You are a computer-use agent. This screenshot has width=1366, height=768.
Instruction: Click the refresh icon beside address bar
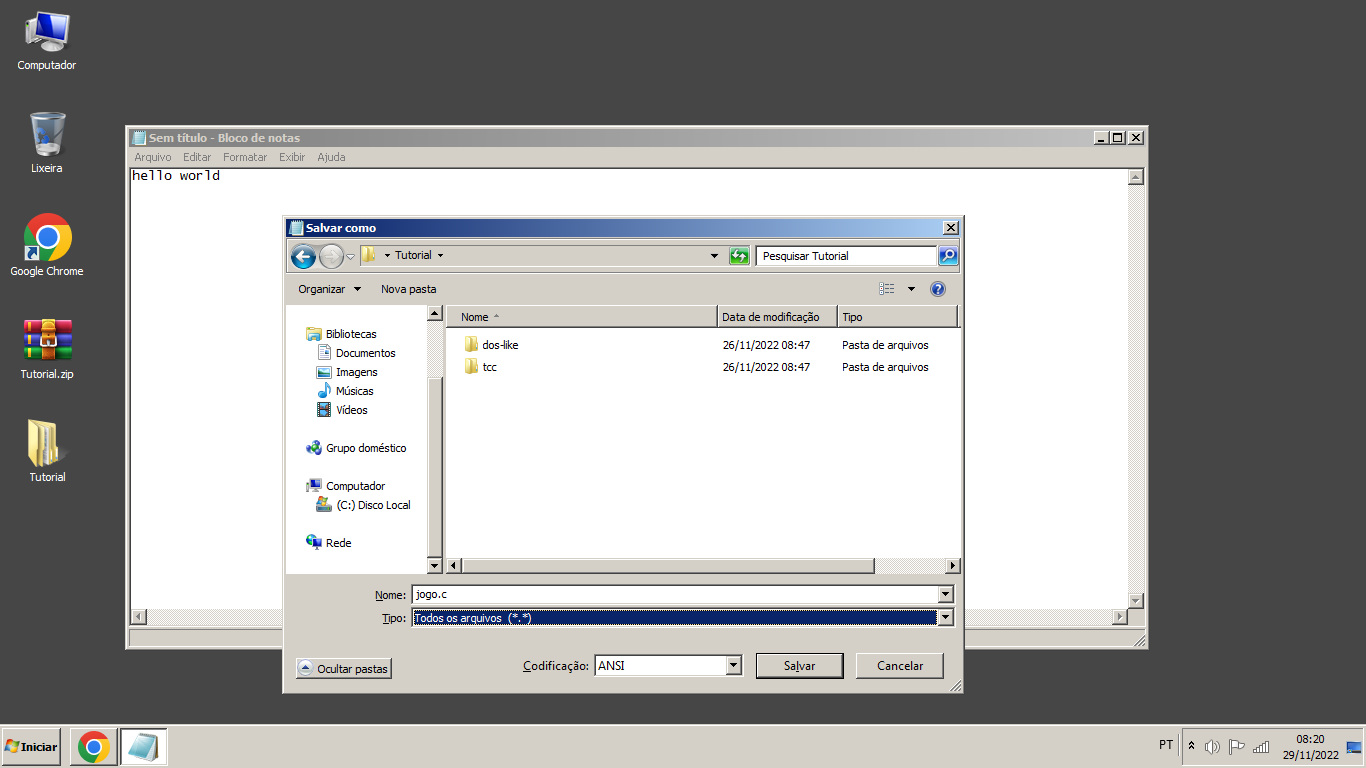coord(739,256)
